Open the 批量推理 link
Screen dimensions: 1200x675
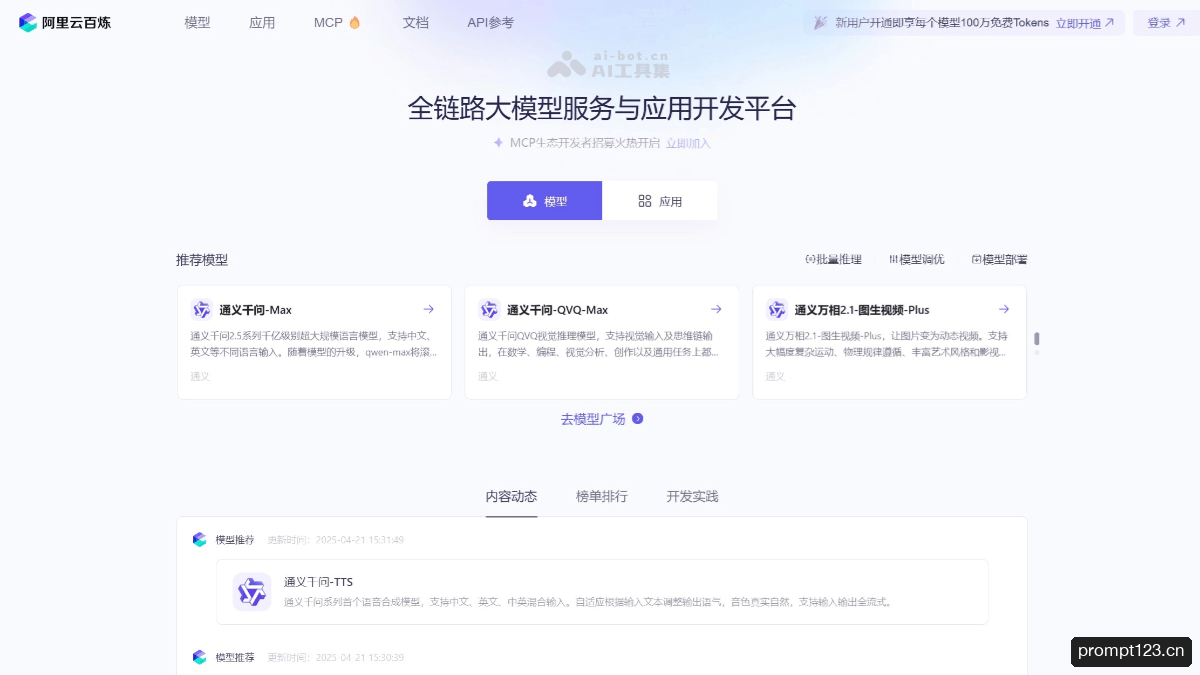833,260
